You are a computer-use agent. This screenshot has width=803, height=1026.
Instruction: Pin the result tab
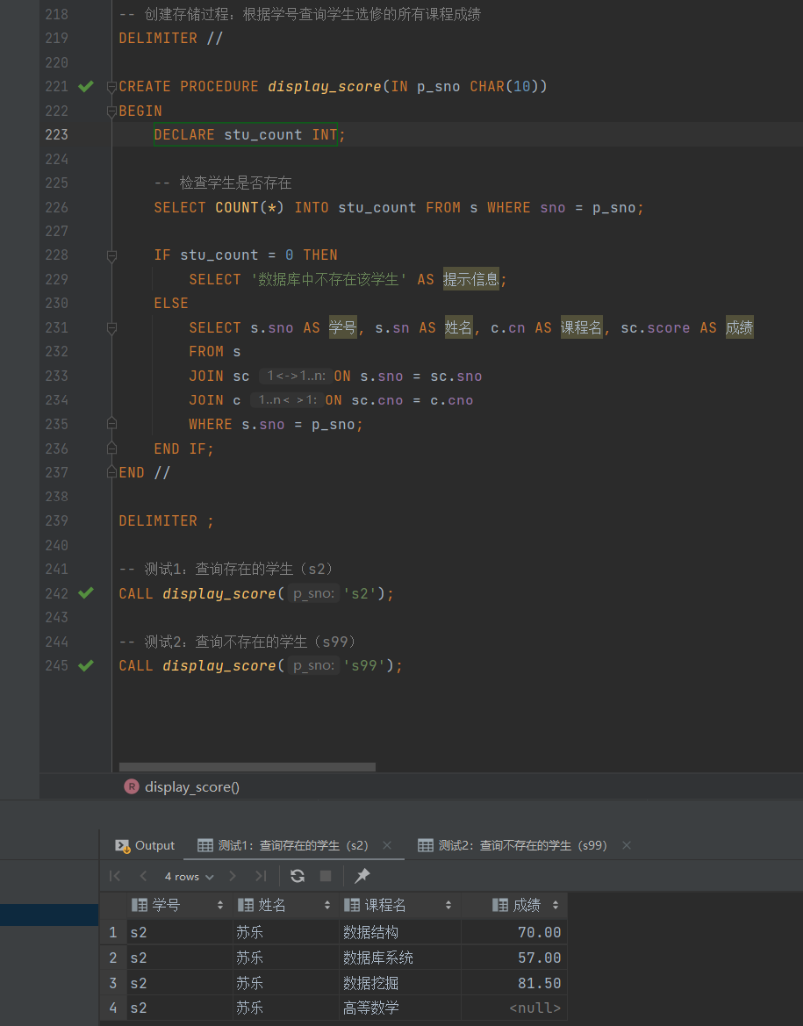click(x=362, y=876)
